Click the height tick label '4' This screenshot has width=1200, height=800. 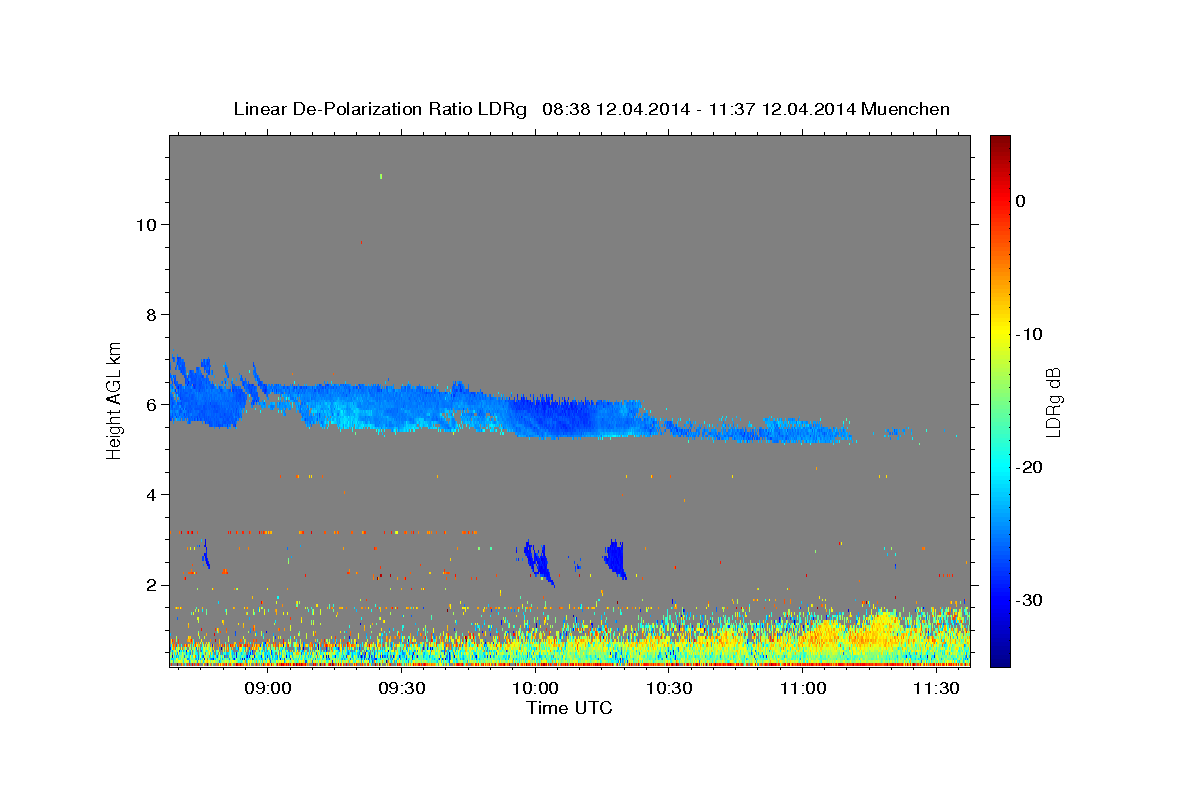click(x=150, y=494)
